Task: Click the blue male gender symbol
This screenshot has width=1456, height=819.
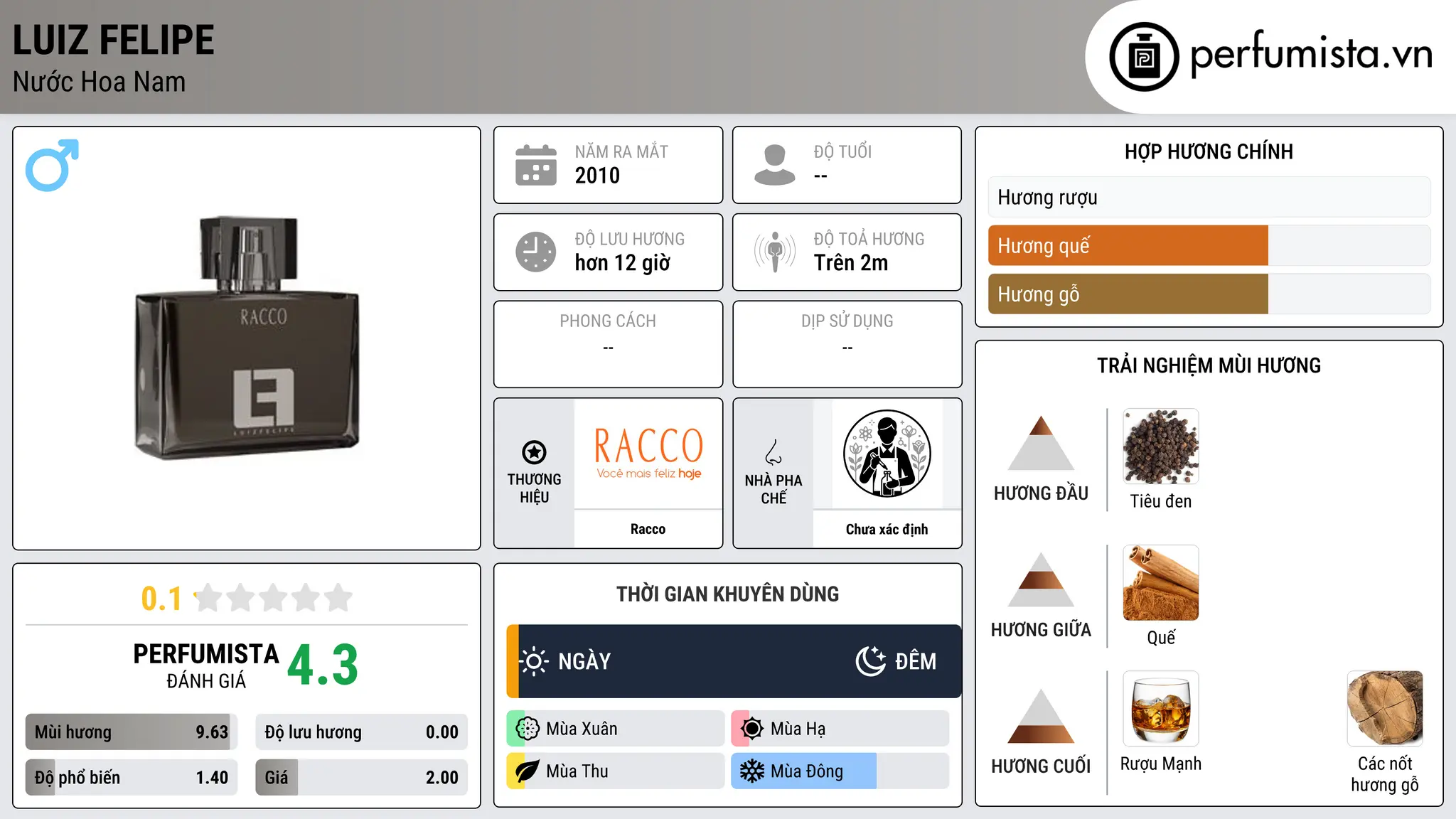Action: 52,165
